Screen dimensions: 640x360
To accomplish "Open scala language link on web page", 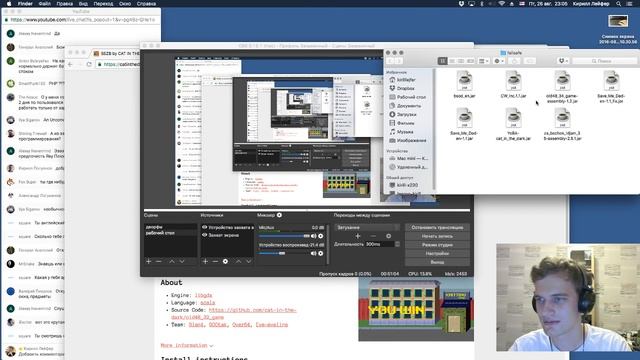I will coord(208,302).
